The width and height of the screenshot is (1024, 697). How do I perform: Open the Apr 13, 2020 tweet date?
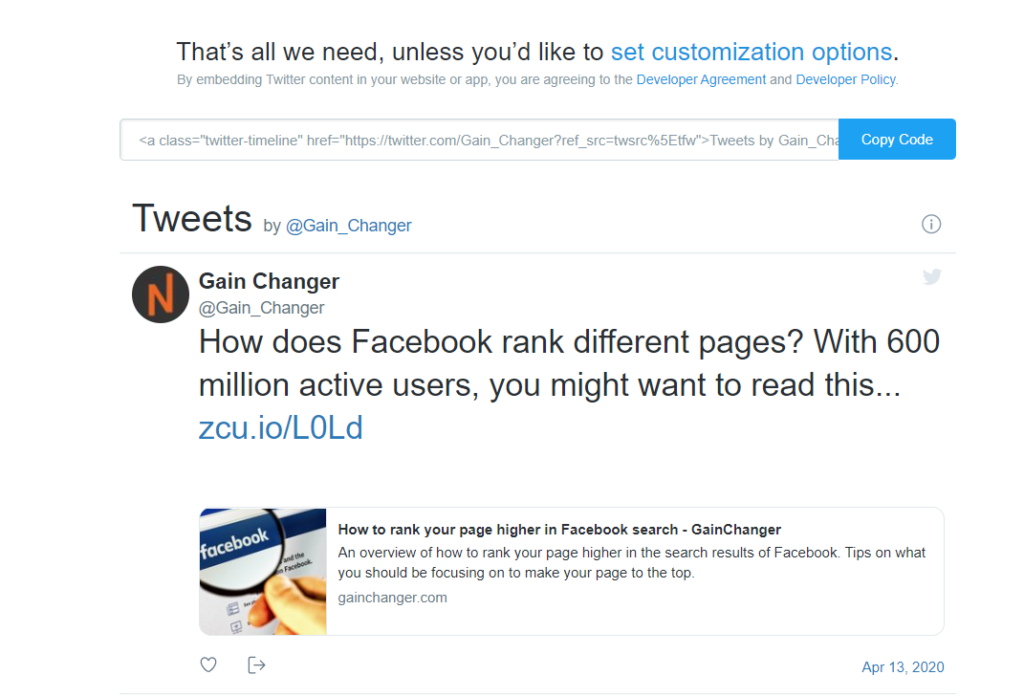coord(903,667)
